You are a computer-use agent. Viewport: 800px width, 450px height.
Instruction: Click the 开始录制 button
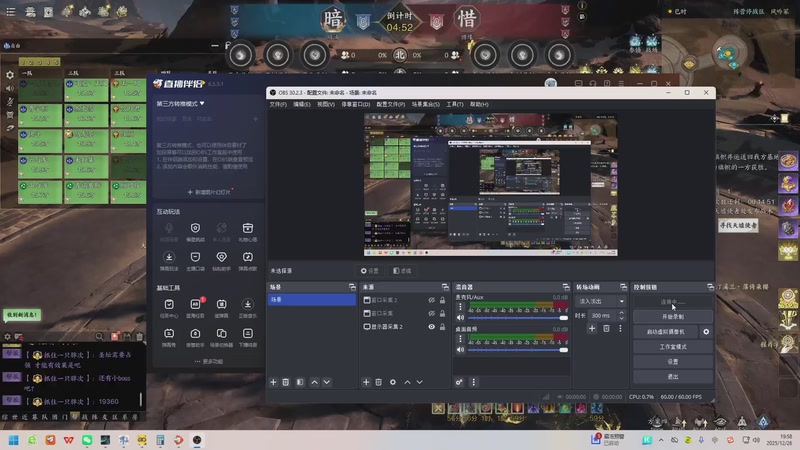[673, 316]
